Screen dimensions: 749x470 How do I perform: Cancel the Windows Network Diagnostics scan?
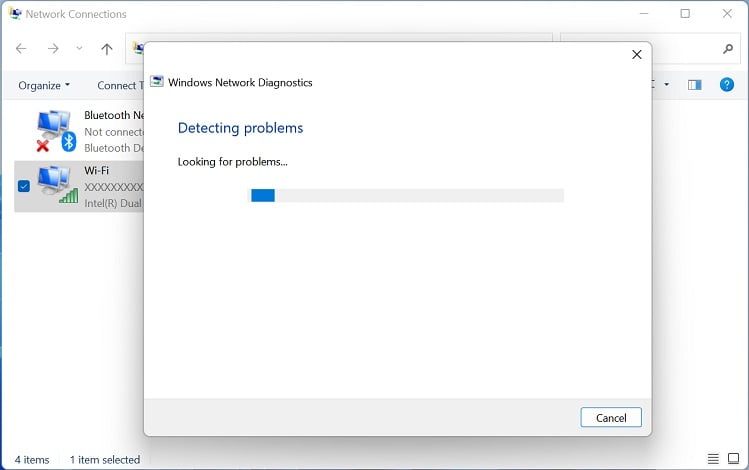(610, 417)
